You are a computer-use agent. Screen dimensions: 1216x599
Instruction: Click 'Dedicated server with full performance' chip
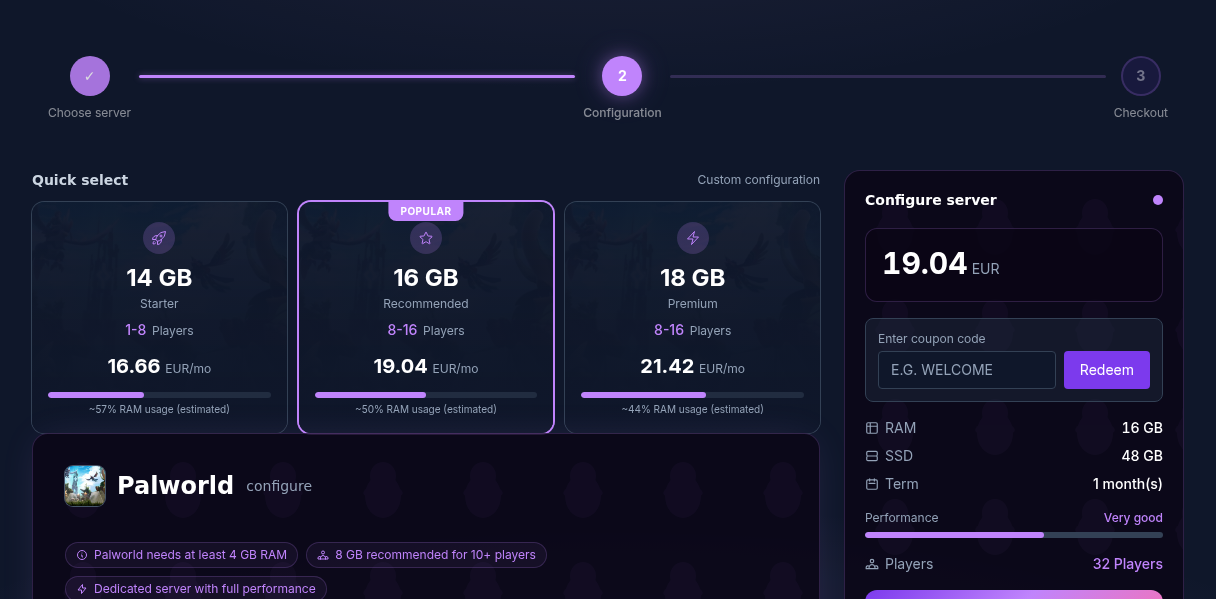(196, 589)
